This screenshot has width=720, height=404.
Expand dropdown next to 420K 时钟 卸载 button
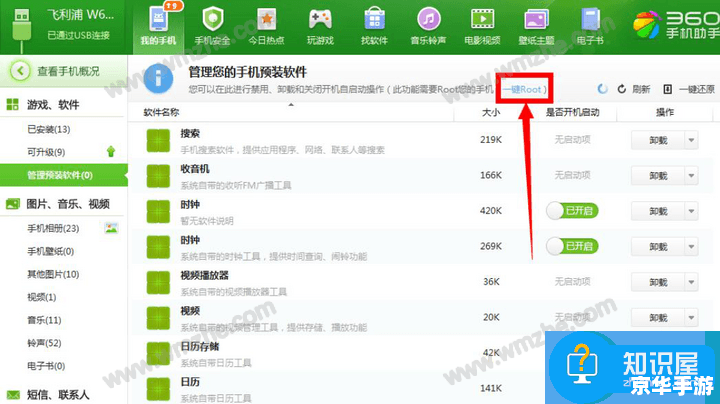pyautogui.click(x=691, y=211)
